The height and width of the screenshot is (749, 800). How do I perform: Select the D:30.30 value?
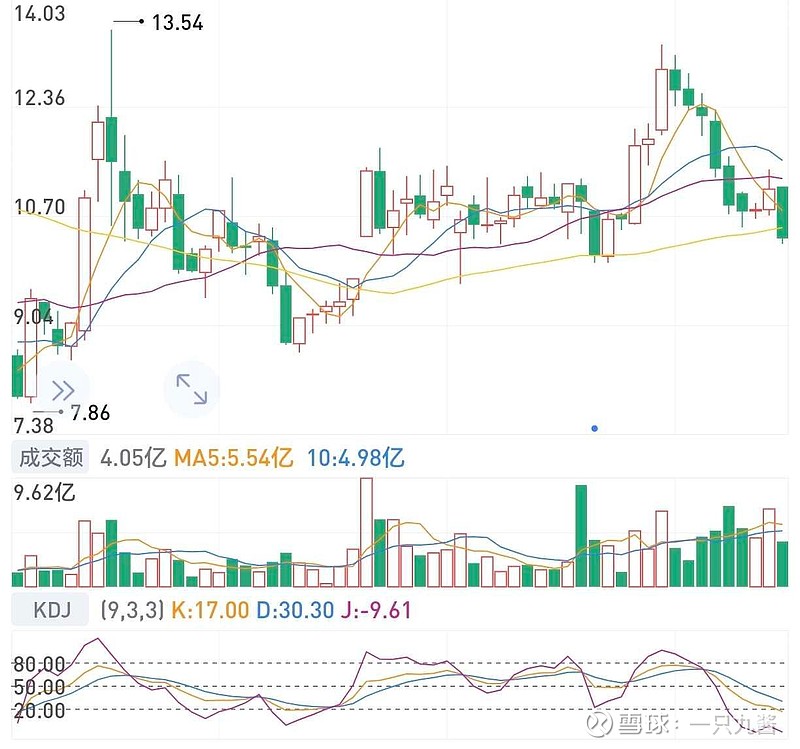point(295,610)
